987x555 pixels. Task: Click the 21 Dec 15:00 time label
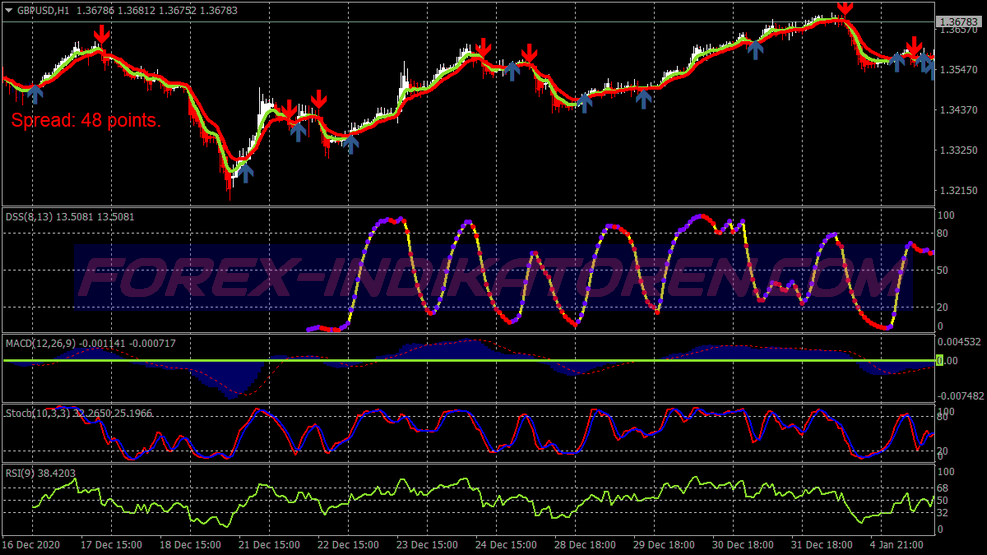(x=269, y=545)
